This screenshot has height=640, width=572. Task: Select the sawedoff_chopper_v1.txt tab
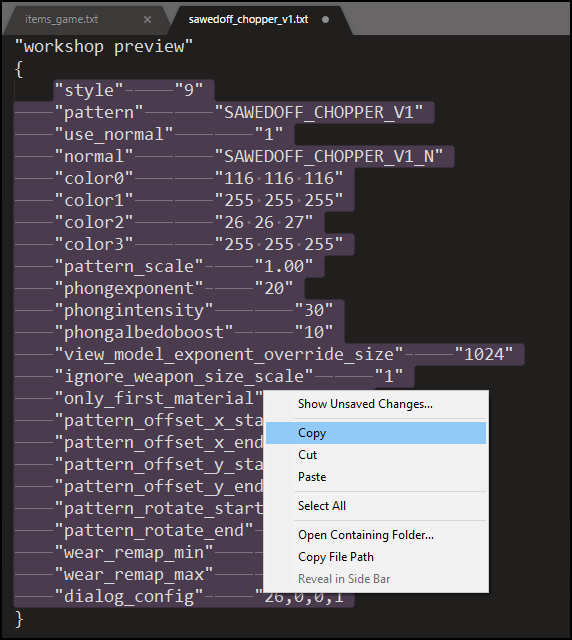point(248,19)
